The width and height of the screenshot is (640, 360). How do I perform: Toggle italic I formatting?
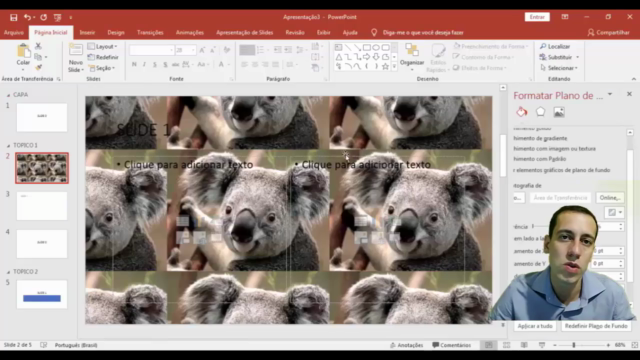pyautogui.click(x=144, y=64)
